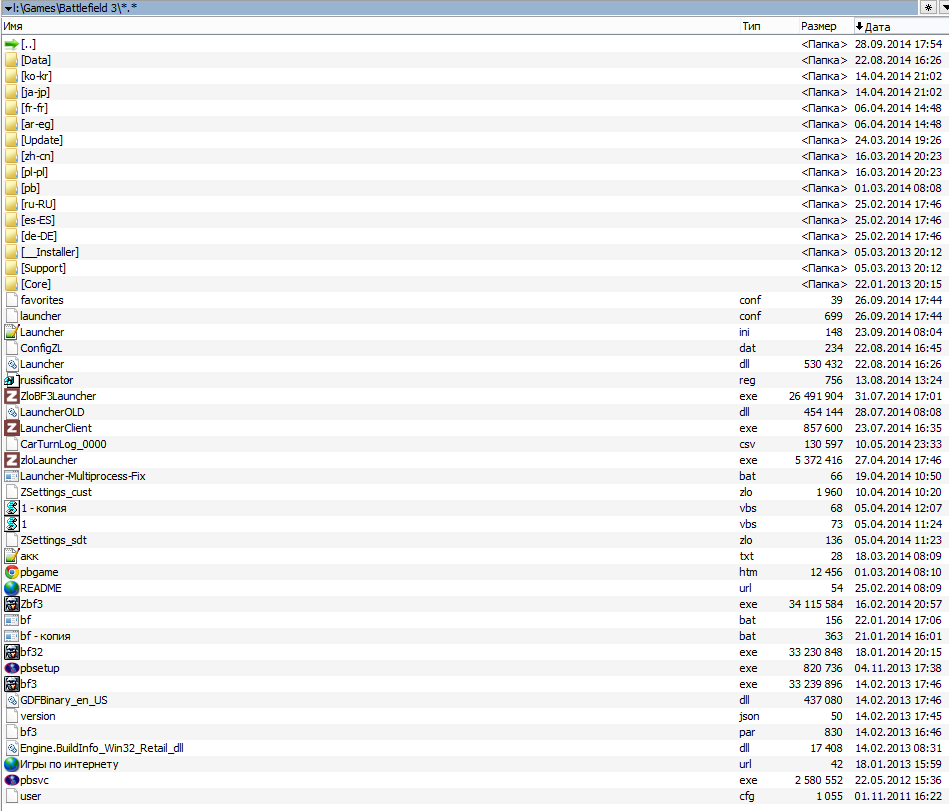Viewport: 949px width, 811px height.
Task: Select the pbsvc exe icon
Action: 11,780
